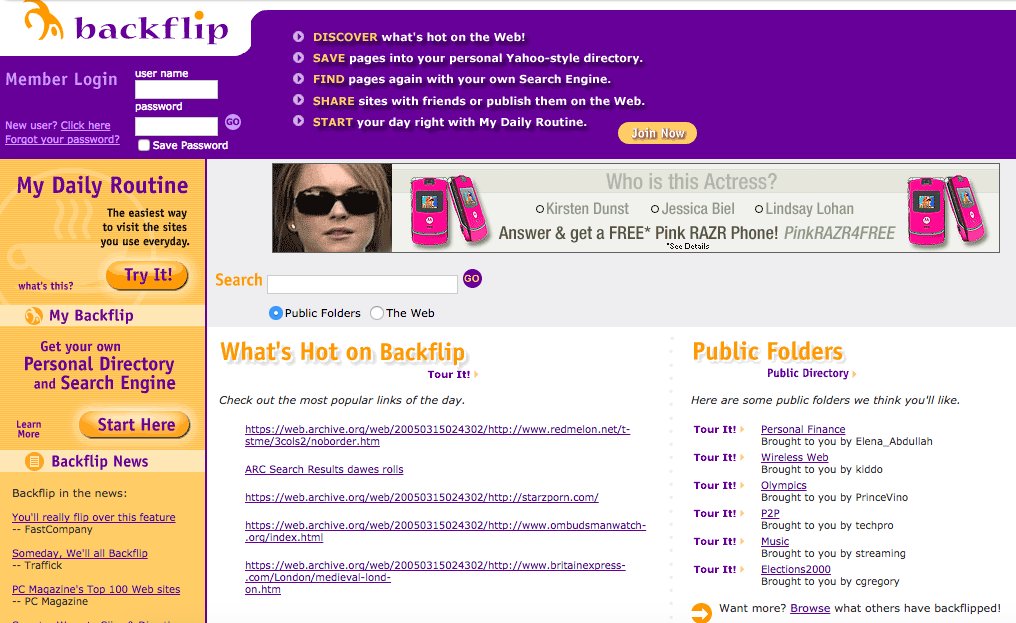Click the password input field
Image resolution: width=1016 pixels, height=623 pixels.
(176, 126)
